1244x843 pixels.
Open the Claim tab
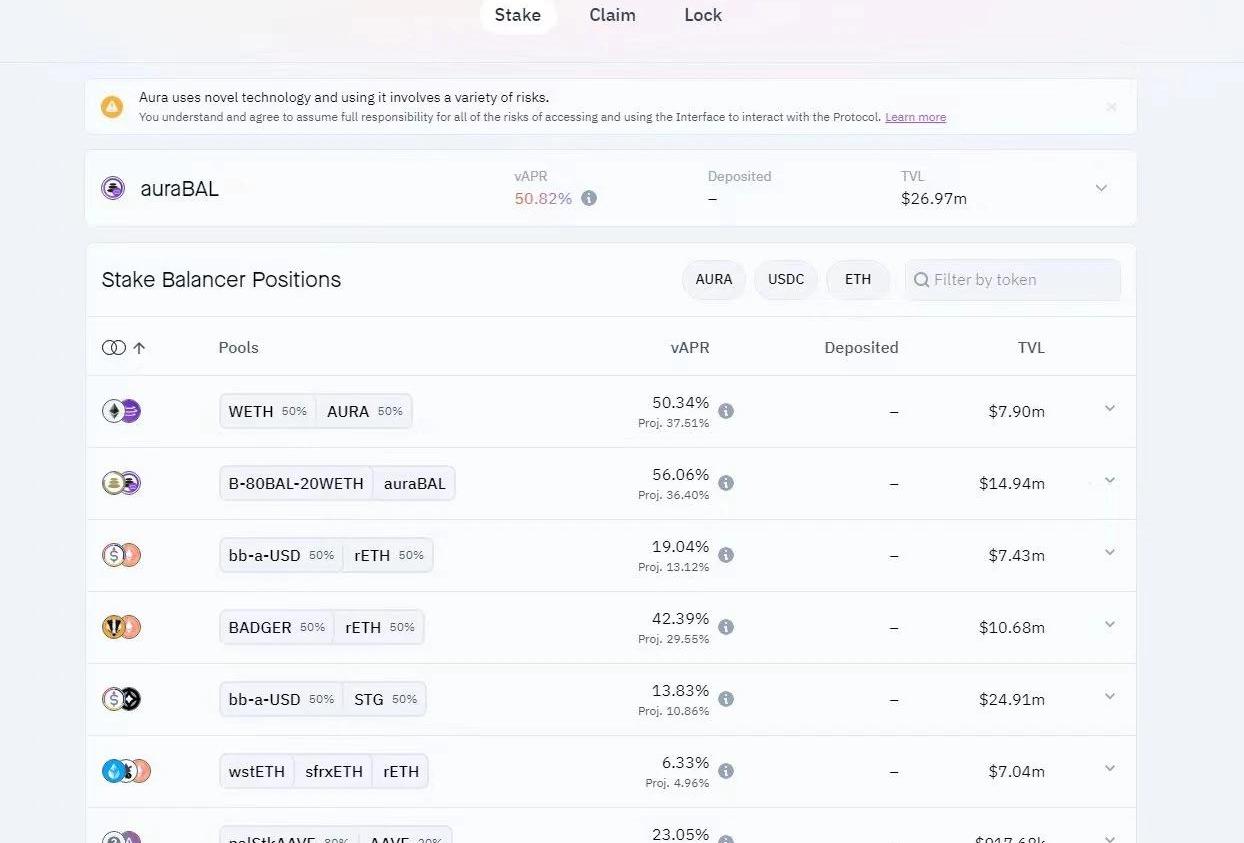[612, 15]
